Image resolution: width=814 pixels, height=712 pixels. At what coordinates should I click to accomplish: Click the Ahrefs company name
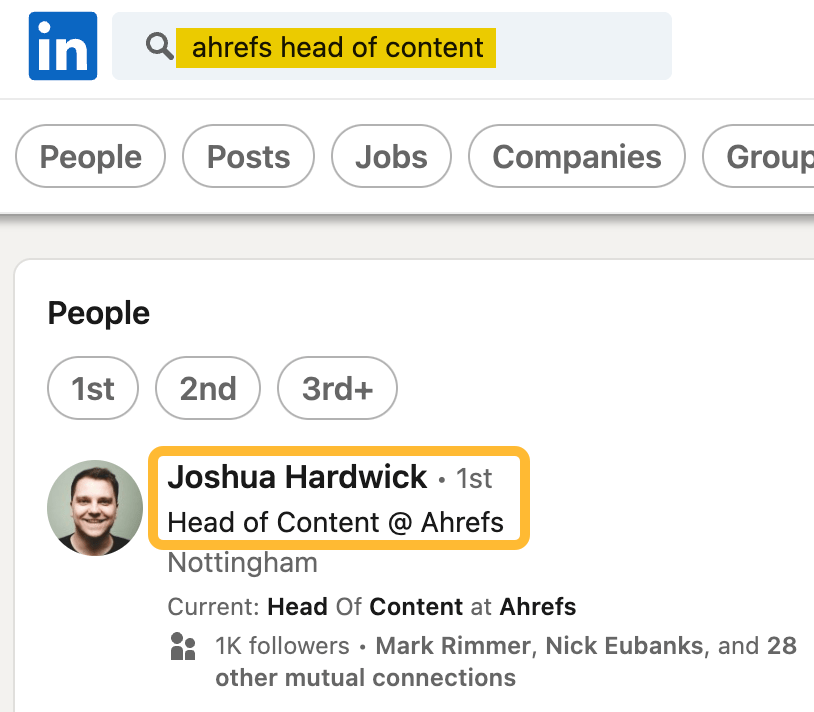(539, 606)
